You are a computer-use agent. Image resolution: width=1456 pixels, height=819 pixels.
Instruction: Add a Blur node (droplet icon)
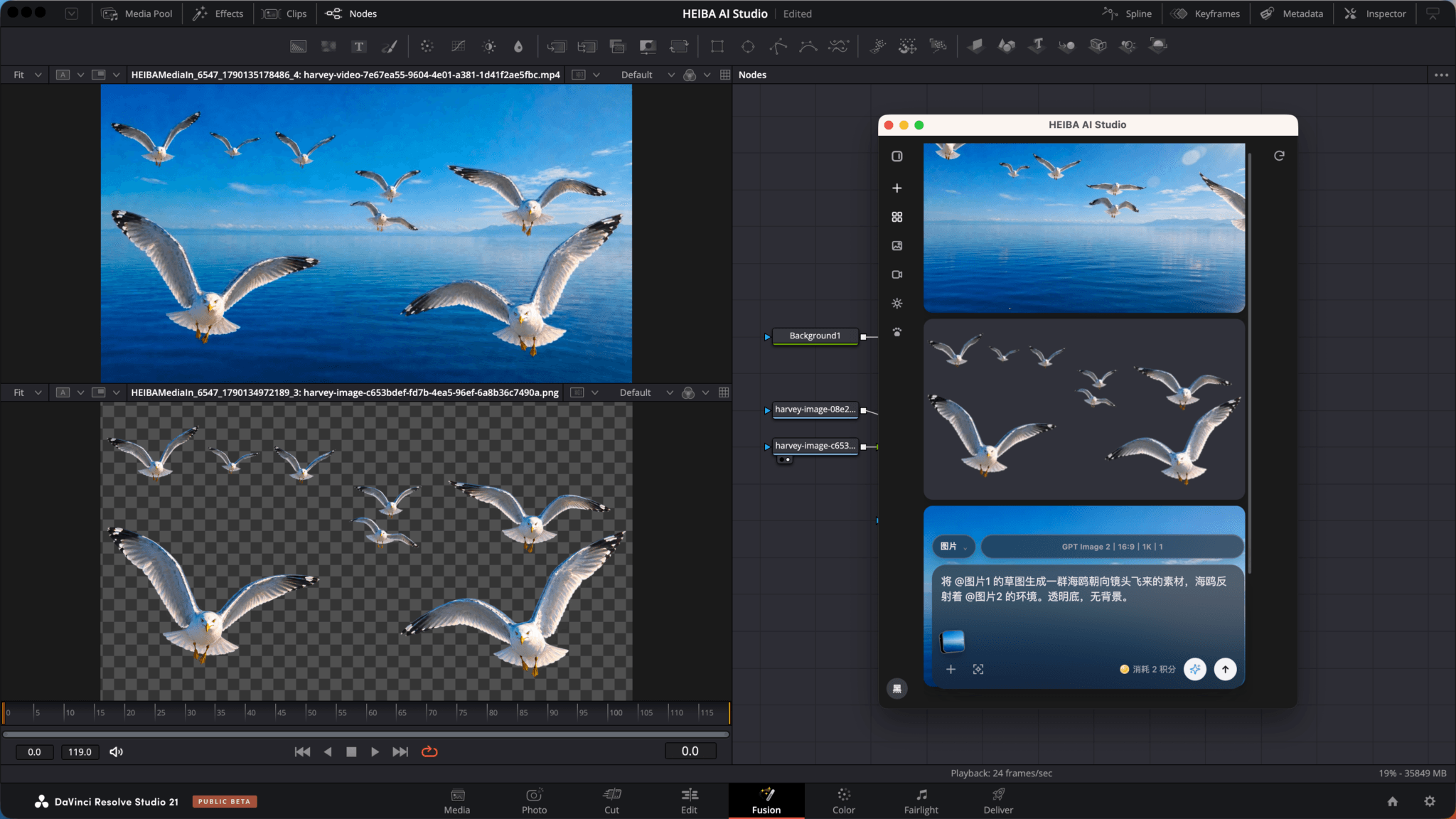point(518,46)
